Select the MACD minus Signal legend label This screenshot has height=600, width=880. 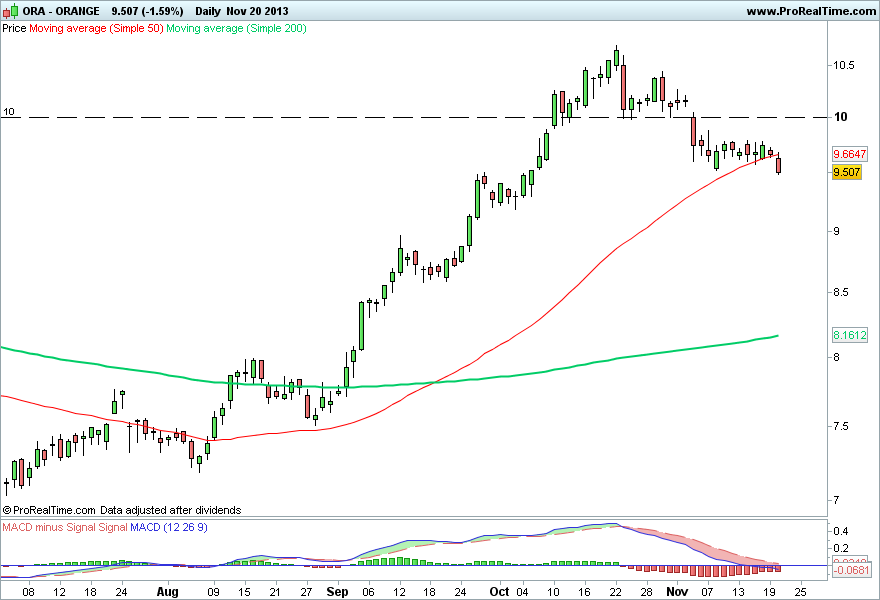click(x=65, y=527)
